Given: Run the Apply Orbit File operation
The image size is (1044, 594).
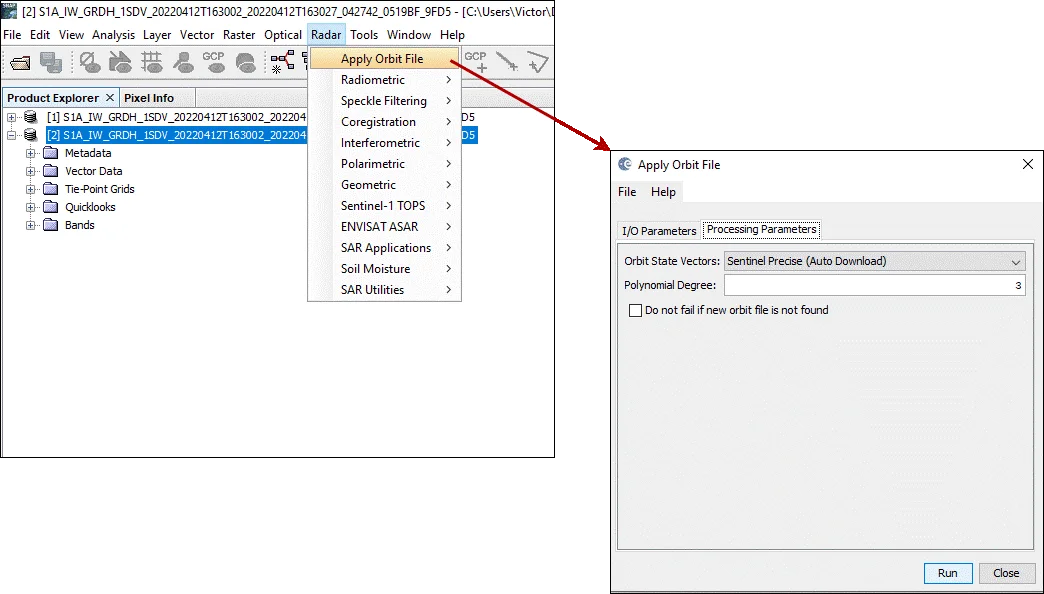Looking at the screenshot, I should click(x=947, y=573).
